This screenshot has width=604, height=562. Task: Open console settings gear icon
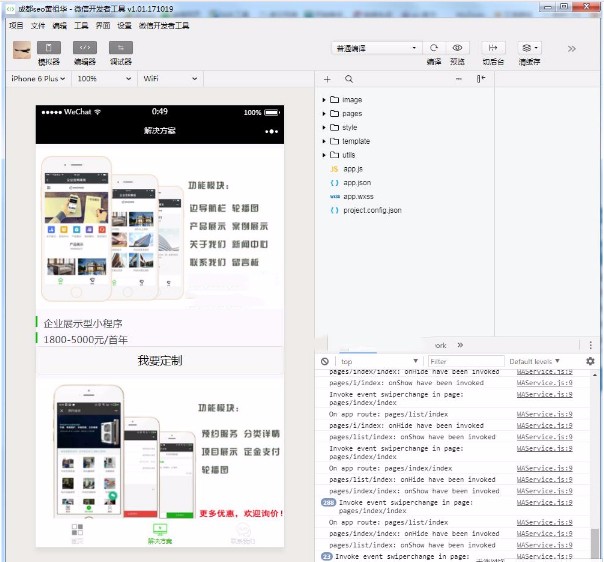tap(590, 361)
